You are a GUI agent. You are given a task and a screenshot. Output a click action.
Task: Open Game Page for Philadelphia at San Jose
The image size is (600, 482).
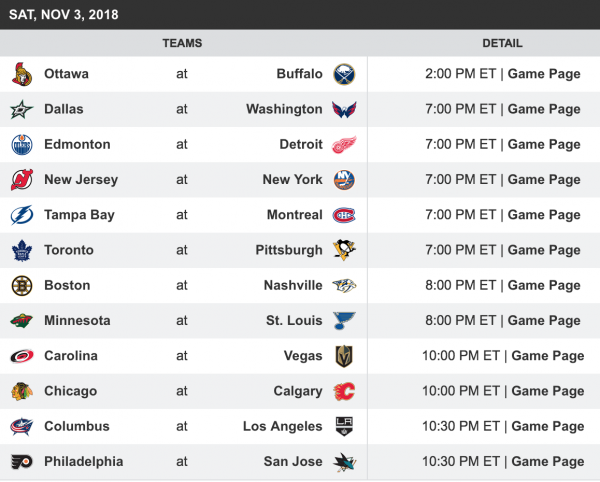click(x=547, y=462)
